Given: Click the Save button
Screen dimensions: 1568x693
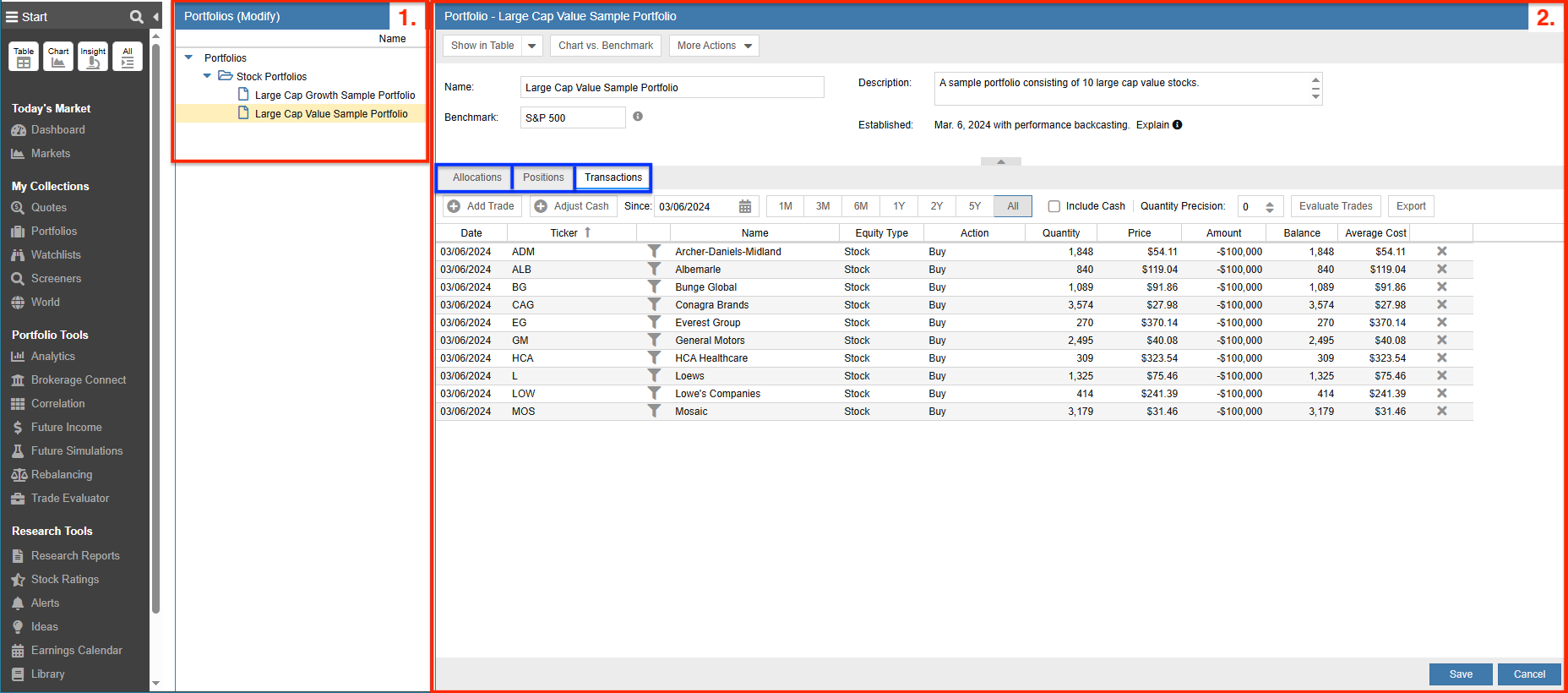Looking at the screenshot, I should [1460, 674].
